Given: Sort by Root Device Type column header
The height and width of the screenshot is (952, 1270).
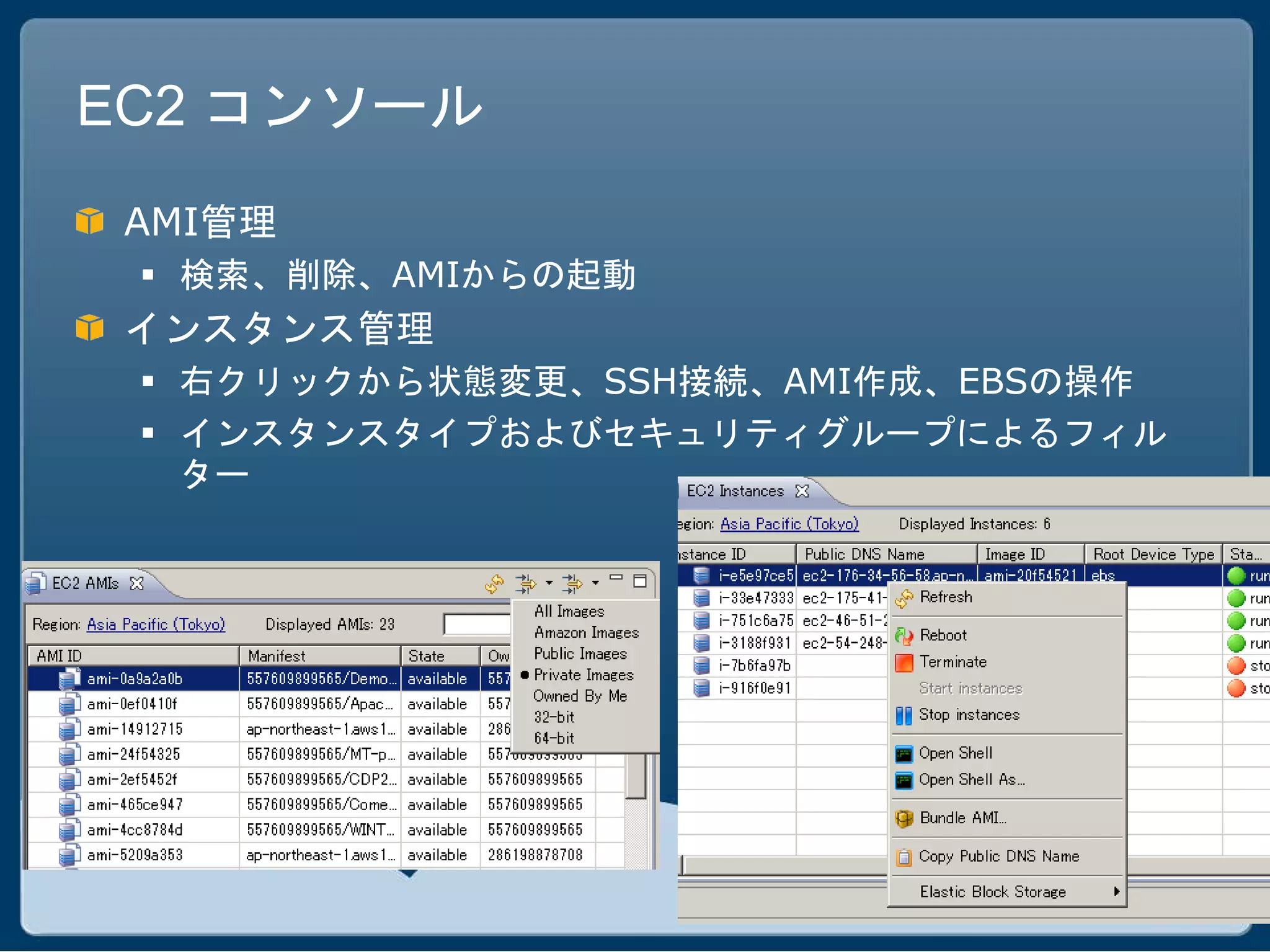Looking at the screenshot, I should [1153, 554].
